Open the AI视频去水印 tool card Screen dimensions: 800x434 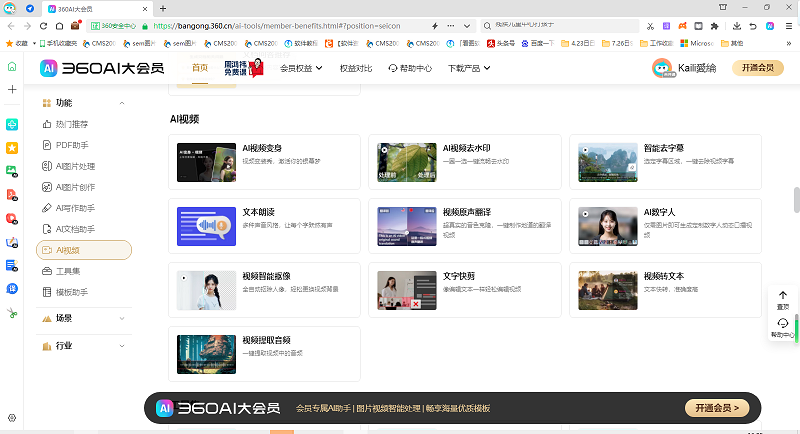[x=465, y=162]
